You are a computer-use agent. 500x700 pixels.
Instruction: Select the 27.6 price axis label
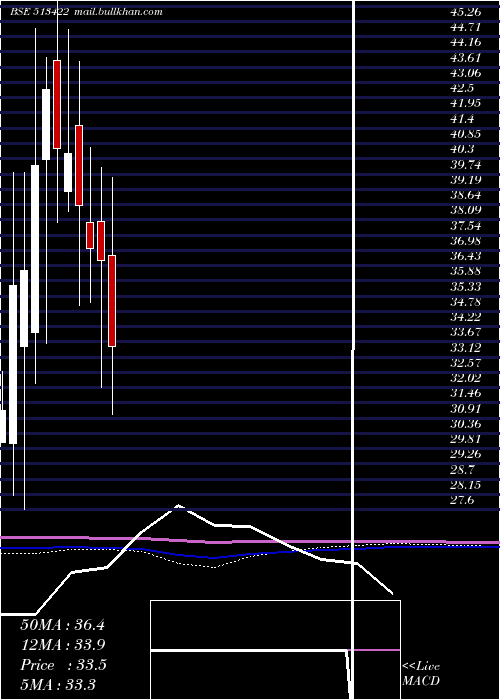pos(462,500)
